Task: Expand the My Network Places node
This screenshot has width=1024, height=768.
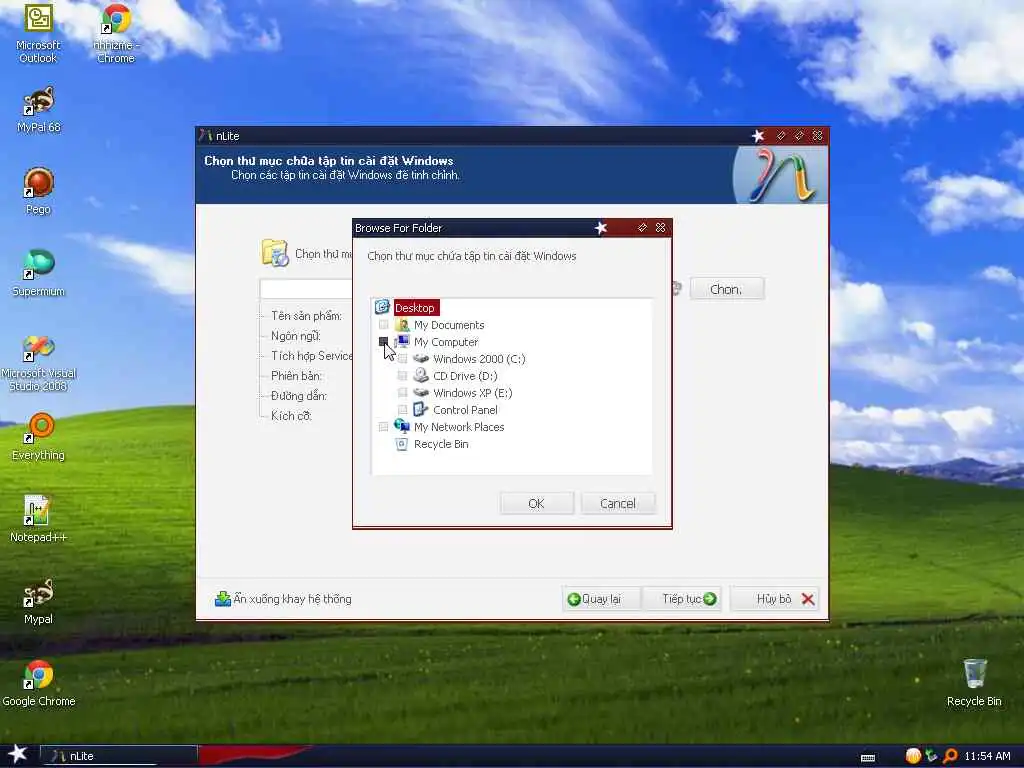Action: coord(383,426)
